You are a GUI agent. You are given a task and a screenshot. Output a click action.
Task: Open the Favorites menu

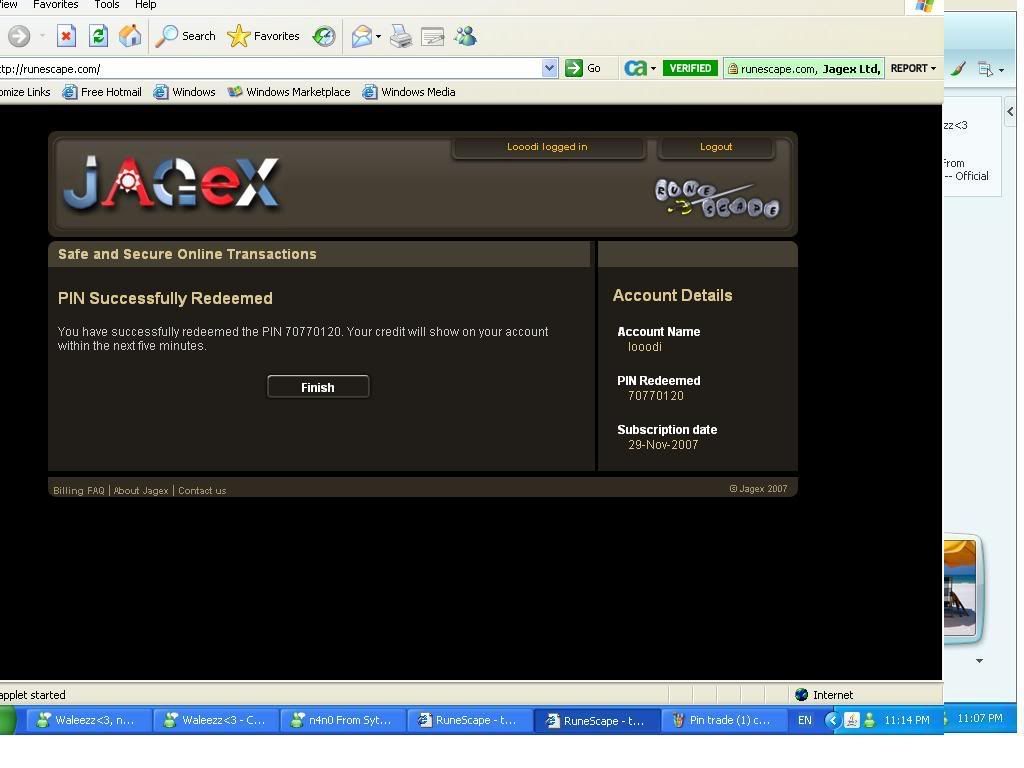coord(56,5)
